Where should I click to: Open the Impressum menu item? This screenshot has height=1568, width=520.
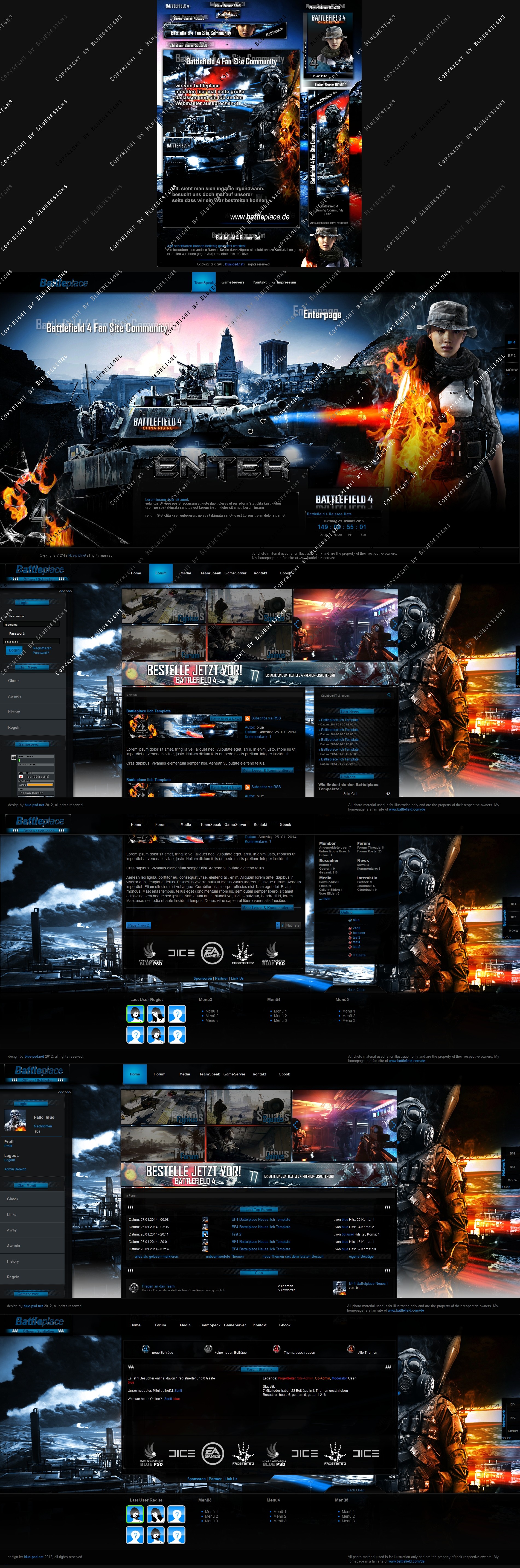coord(286,282)
